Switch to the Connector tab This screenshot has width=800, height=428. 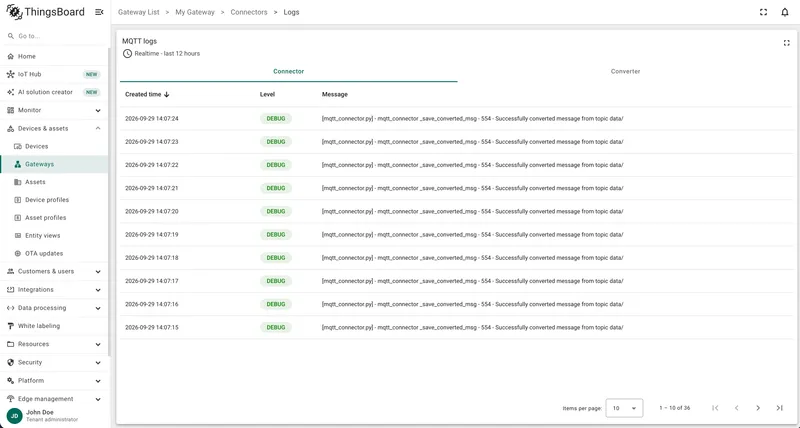[x=289, y=72]
